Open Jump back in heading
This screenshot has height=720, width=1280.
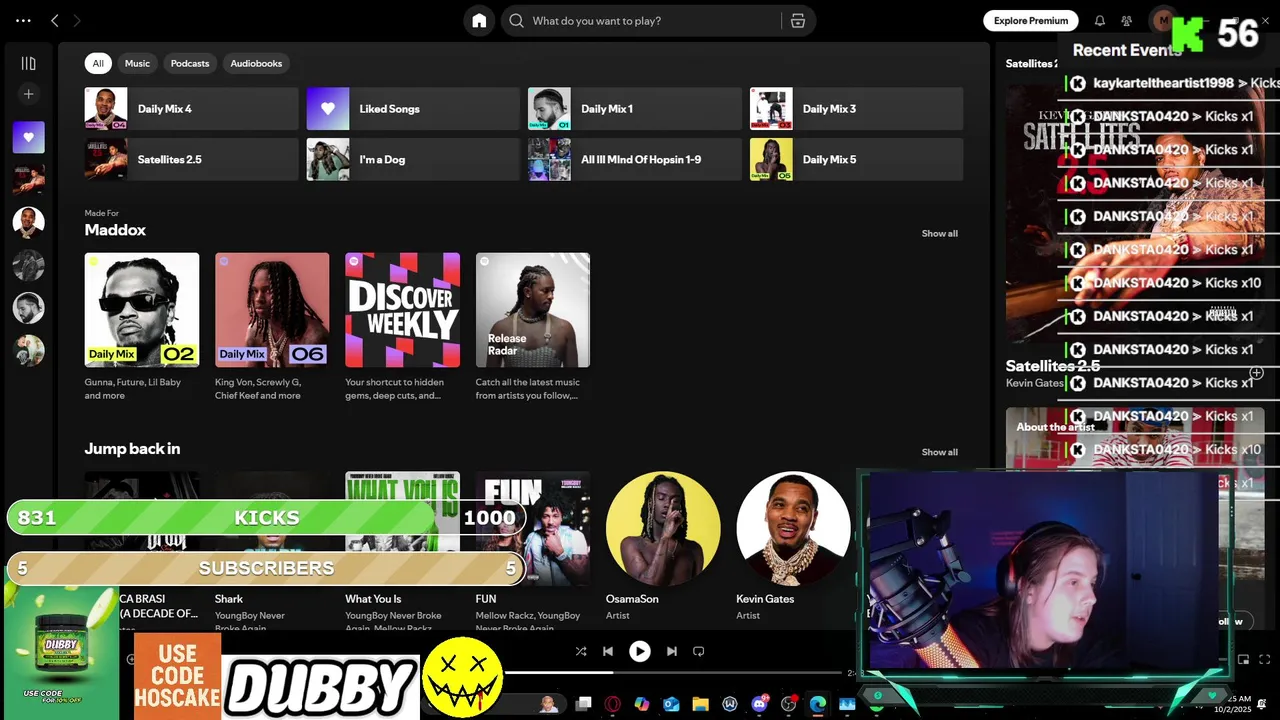(132, 449)
